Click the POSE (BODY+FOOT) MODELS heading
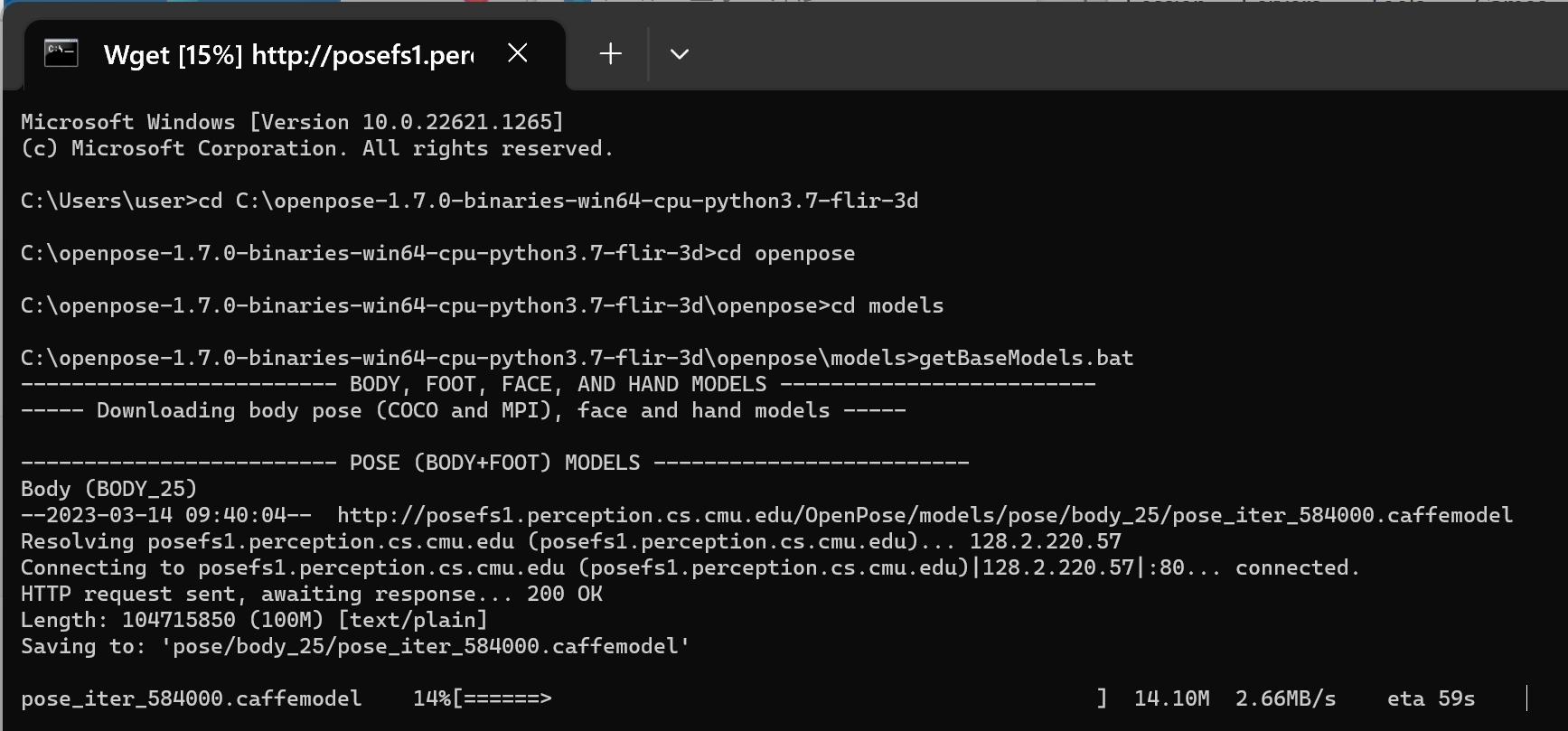 (494, 463)
